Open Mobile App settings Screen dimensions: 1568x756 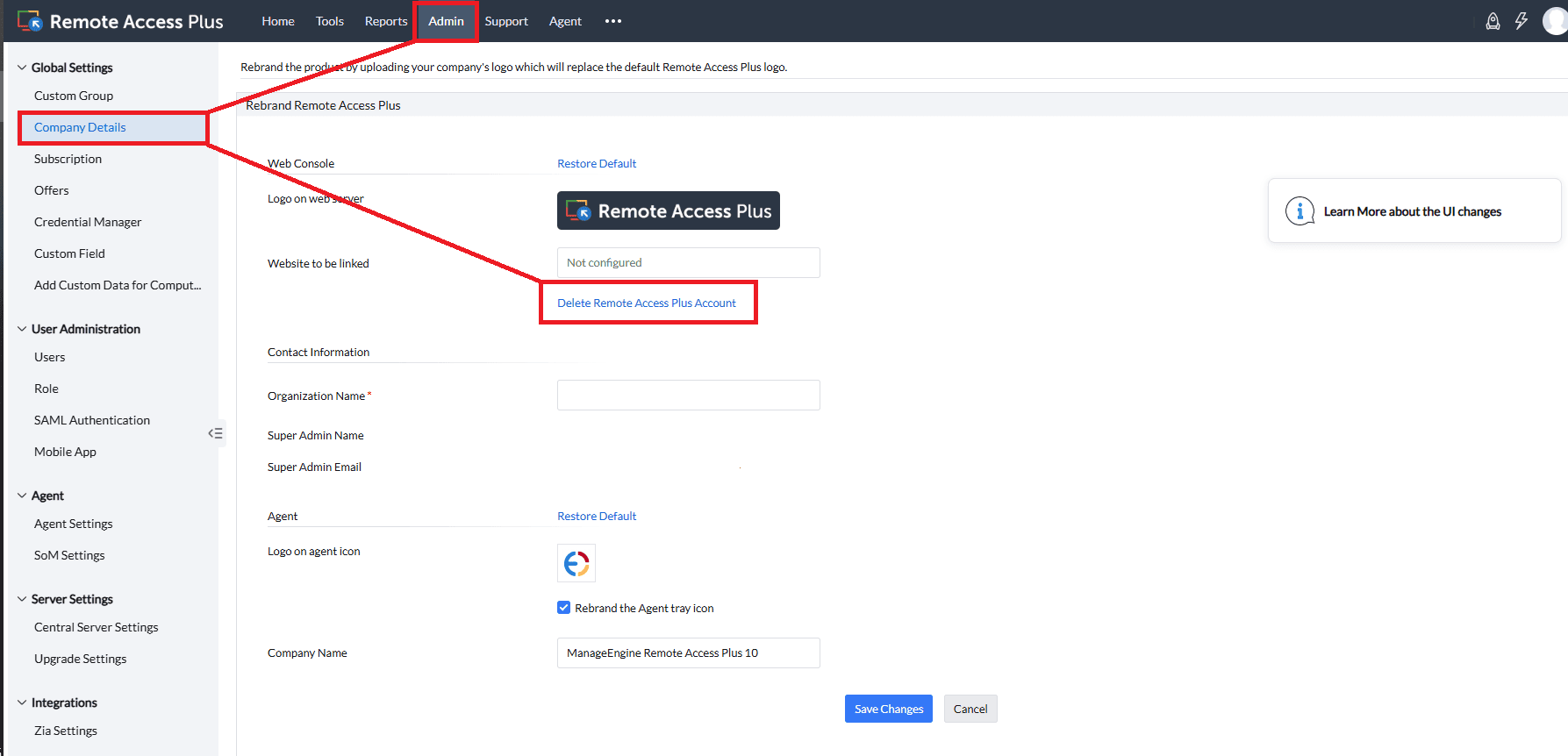click(x=65, y=452)
